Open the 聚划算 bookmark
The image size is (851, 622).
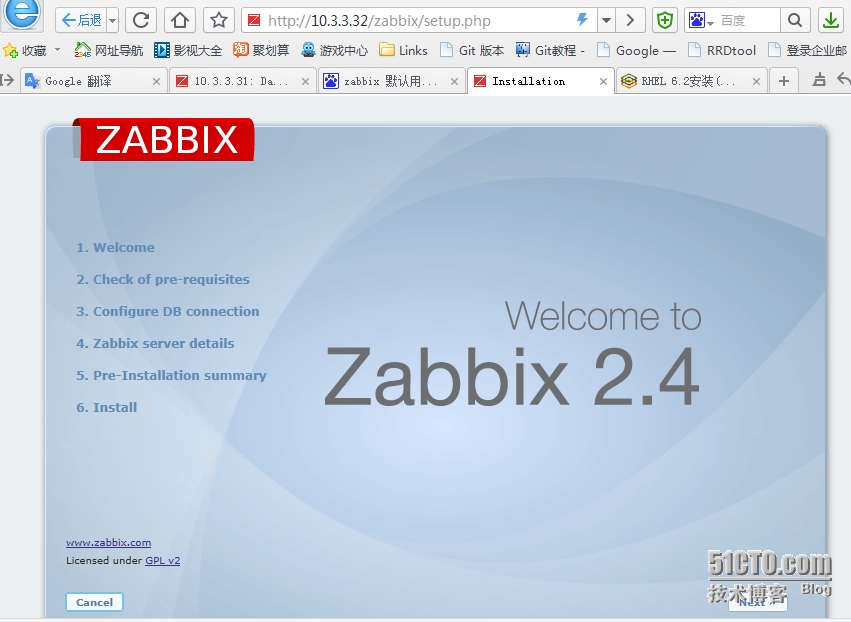261,50
